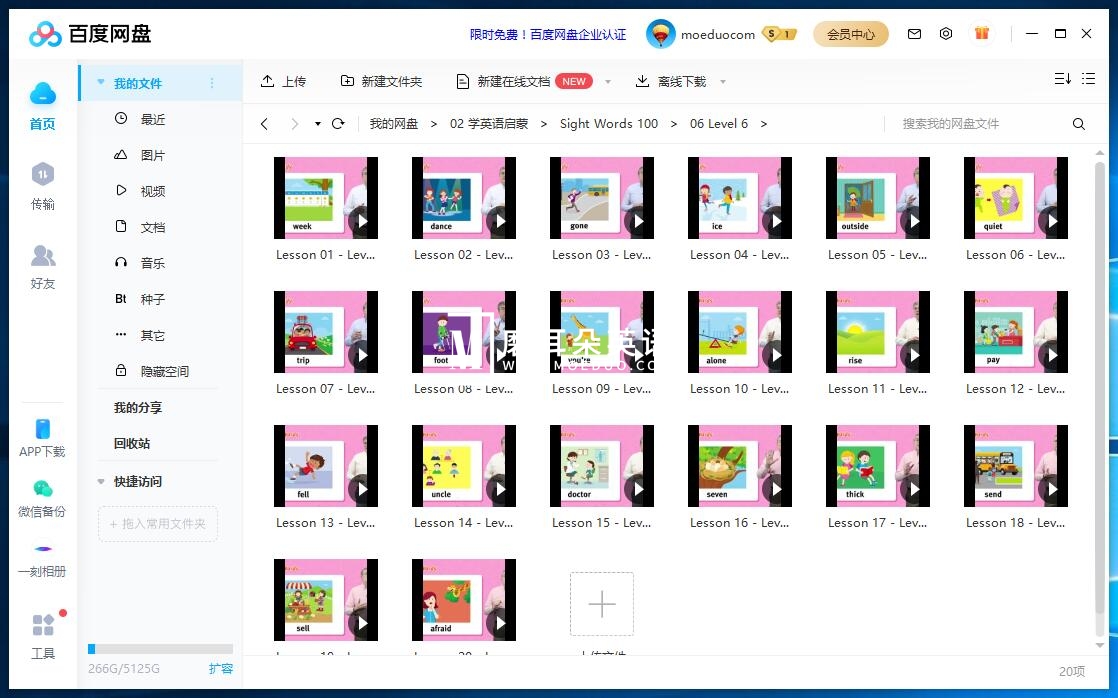The height and width of the screenshot is (698, 1118).
Task: Select 视频 in the file category list
Action: pos(150,191)
